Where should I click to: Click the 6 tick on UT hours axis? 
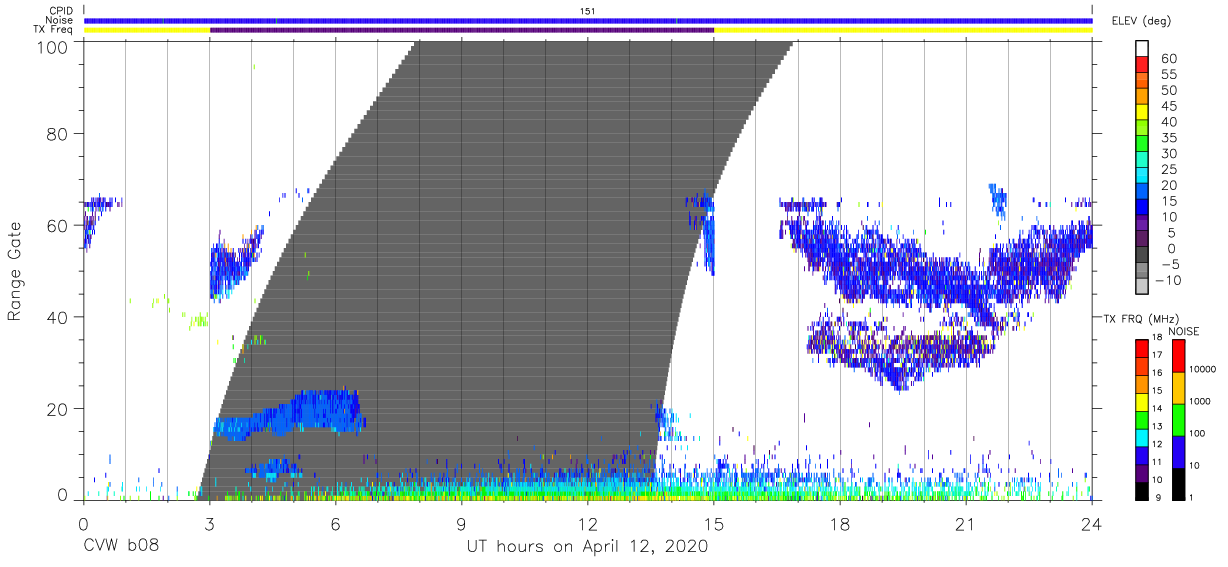pos(336,525)
